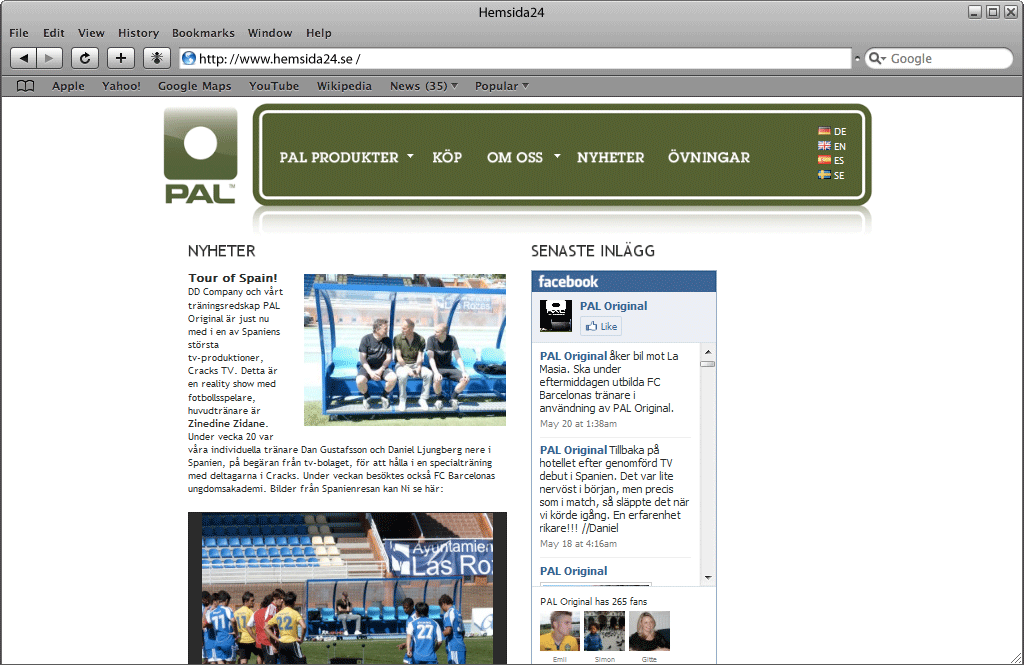Image resolution: width=1024 pixels, height=665 pixels.
Task: Select the UK flag EN language
Action: 831,146
